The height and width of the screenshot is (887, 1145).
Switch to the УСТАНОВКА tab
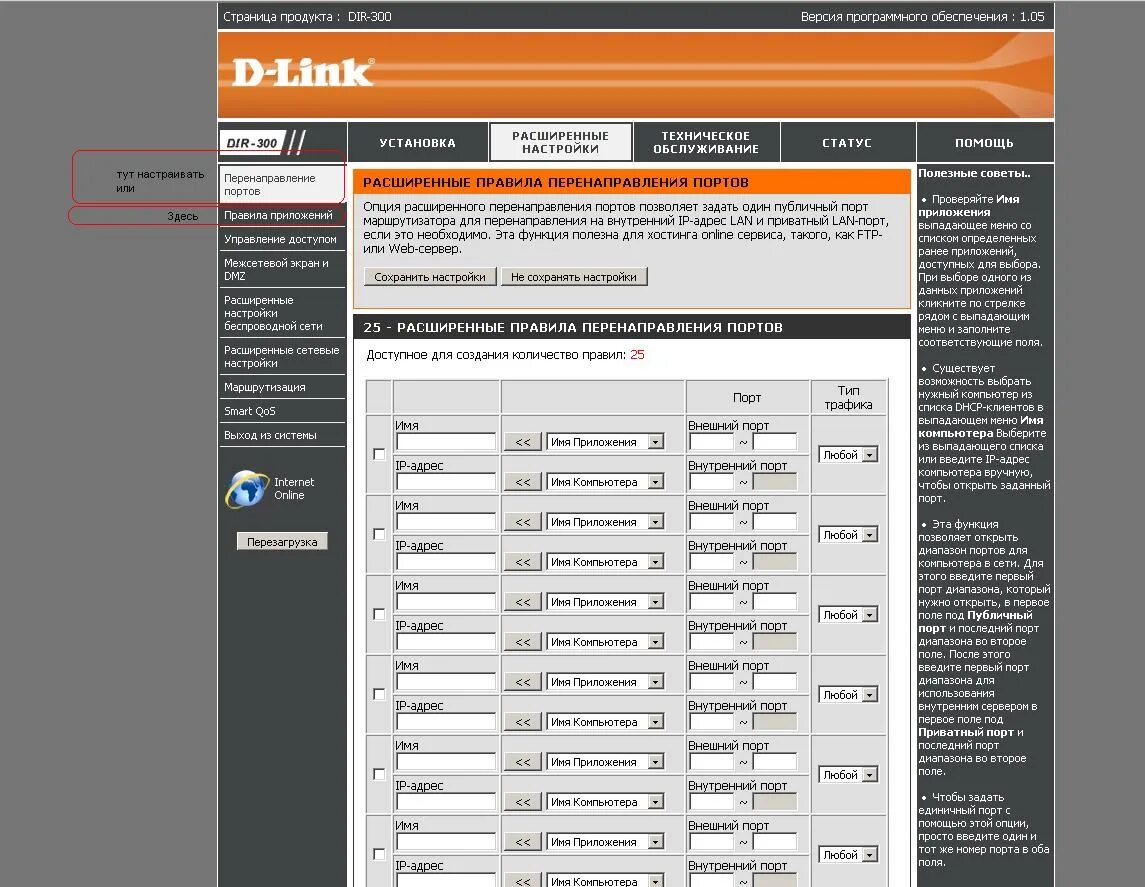(418, 142)
